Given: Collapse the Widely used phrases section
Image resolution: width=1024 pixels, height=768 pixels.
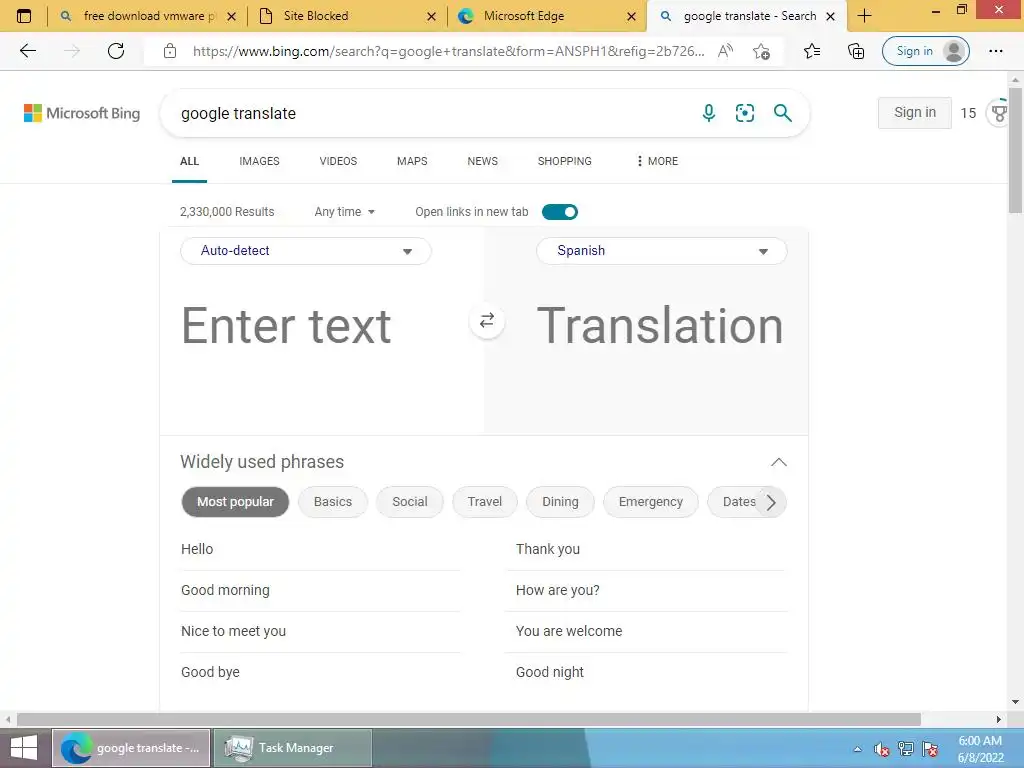Looking at the screenshot, I should (778, 462).
